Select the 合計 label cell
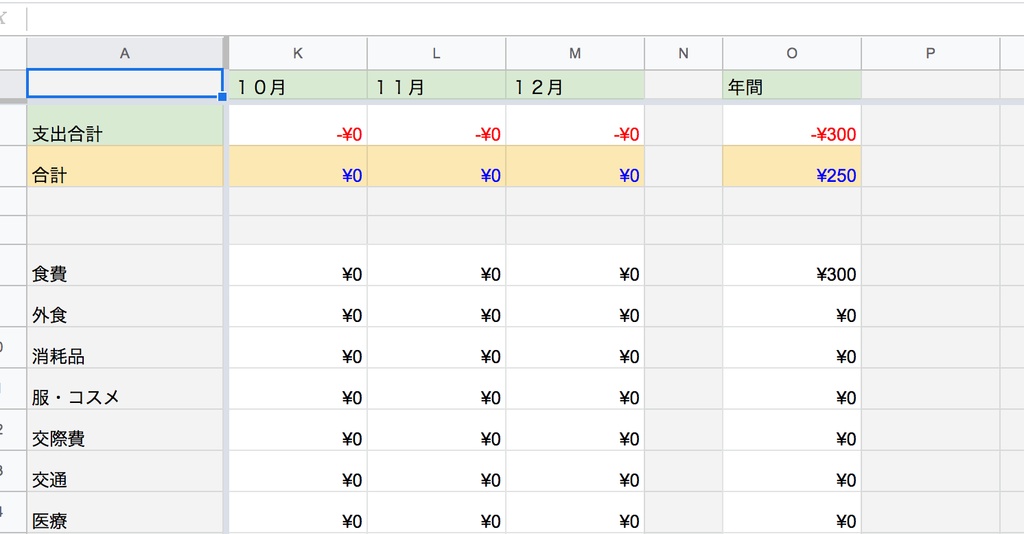The width and height of the screenshot is (1024, 534). [125, 166]
